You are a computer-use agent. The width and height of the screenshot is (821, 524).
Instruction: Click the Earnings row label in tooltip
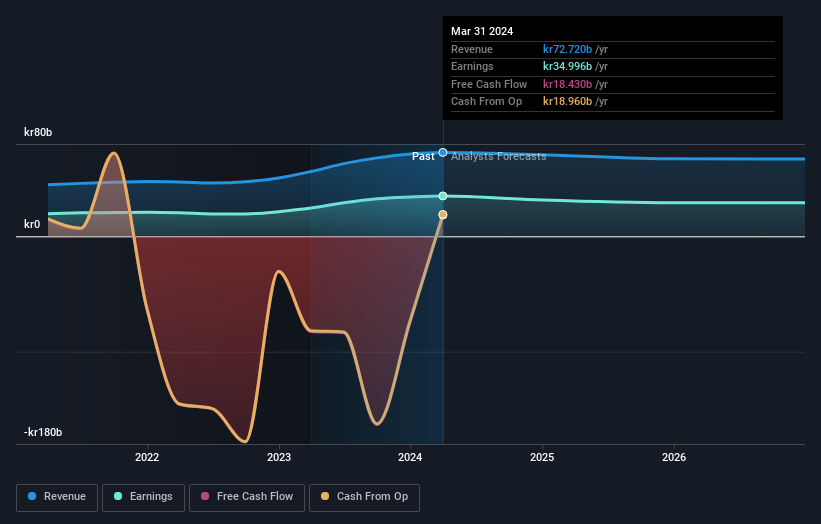472,66
